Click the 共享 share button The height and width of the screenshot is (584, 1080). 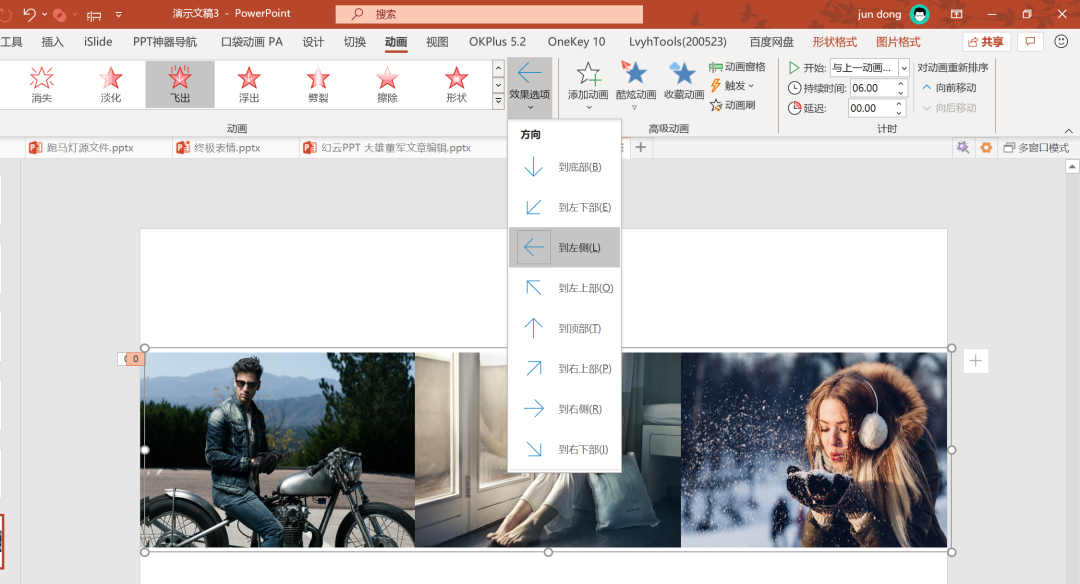(986, 42)
